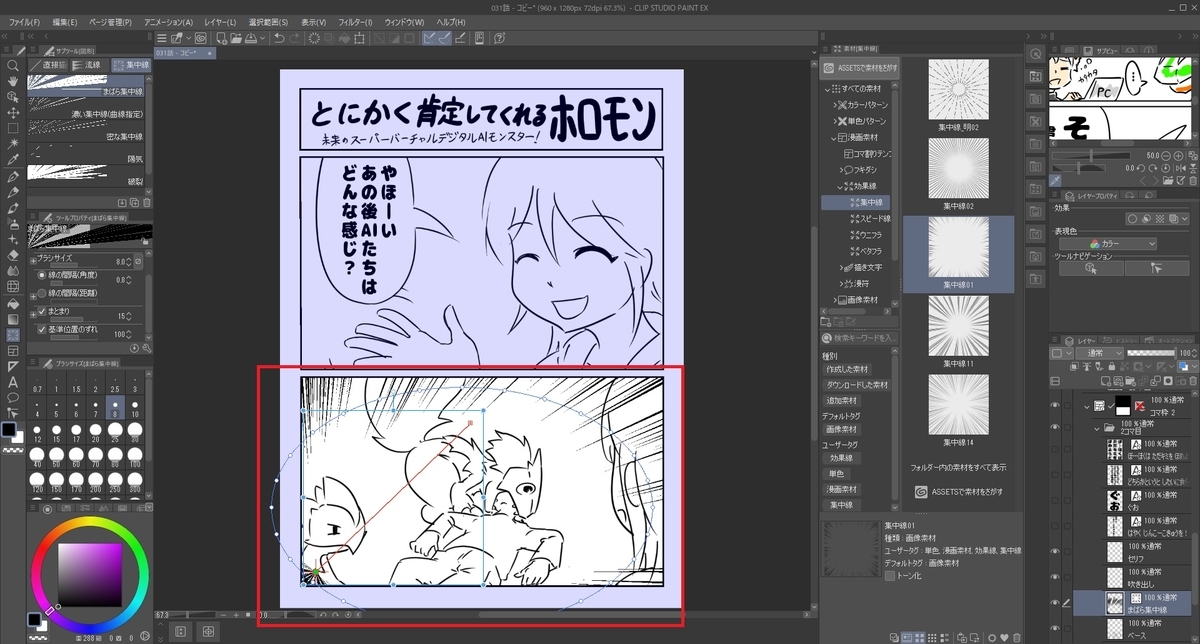Collapse the 2コマ目 layer folder

tap(1097, 428)
